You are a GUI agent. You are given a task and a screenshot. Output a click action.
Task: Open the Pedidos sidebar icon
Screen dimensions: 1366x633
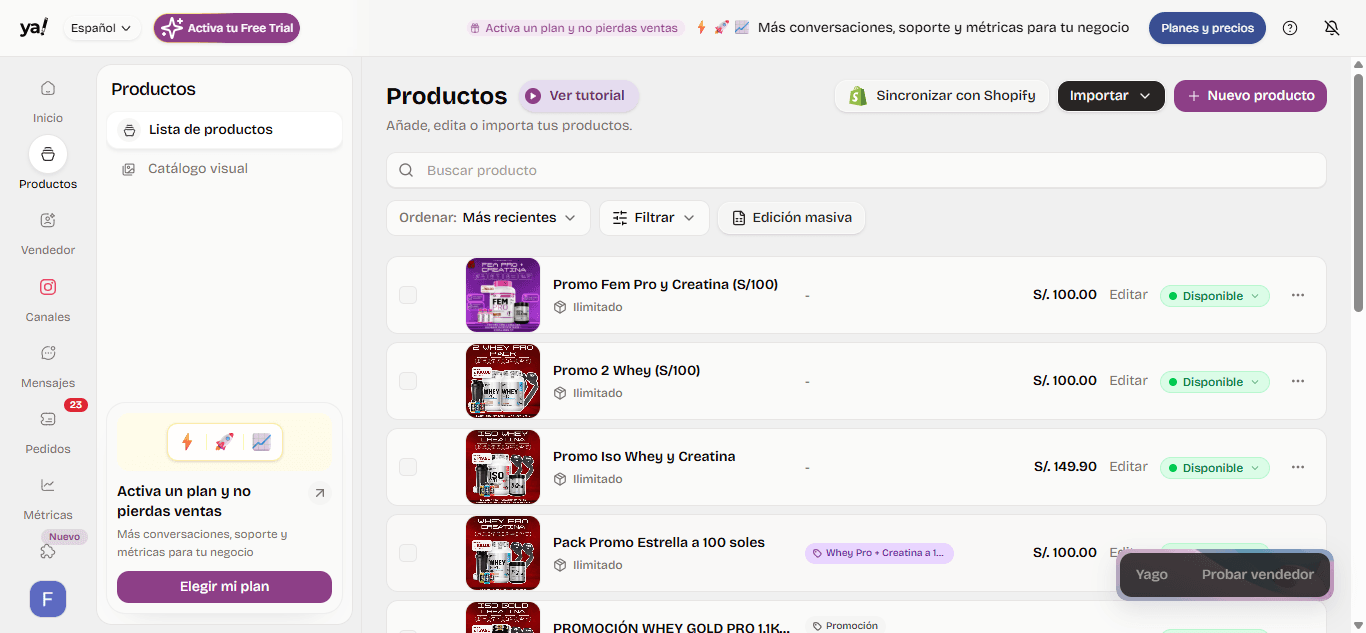pos(48,419)
